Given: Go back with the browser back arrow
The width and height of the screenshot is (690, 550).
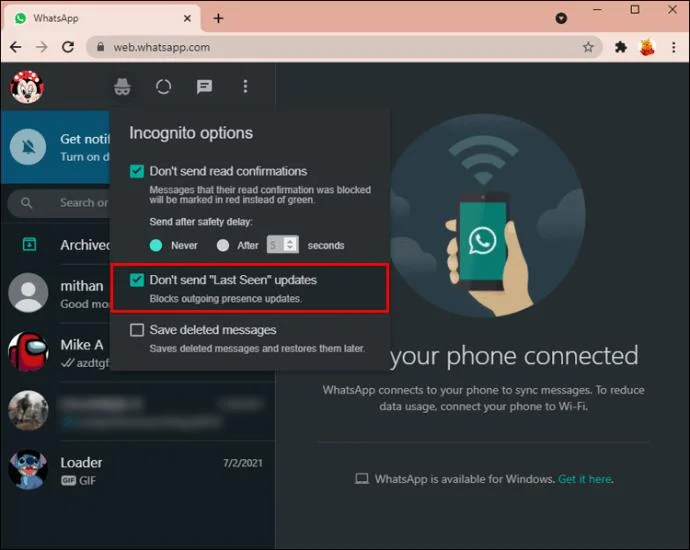Looking at the screenshot, I should point(16,47).
